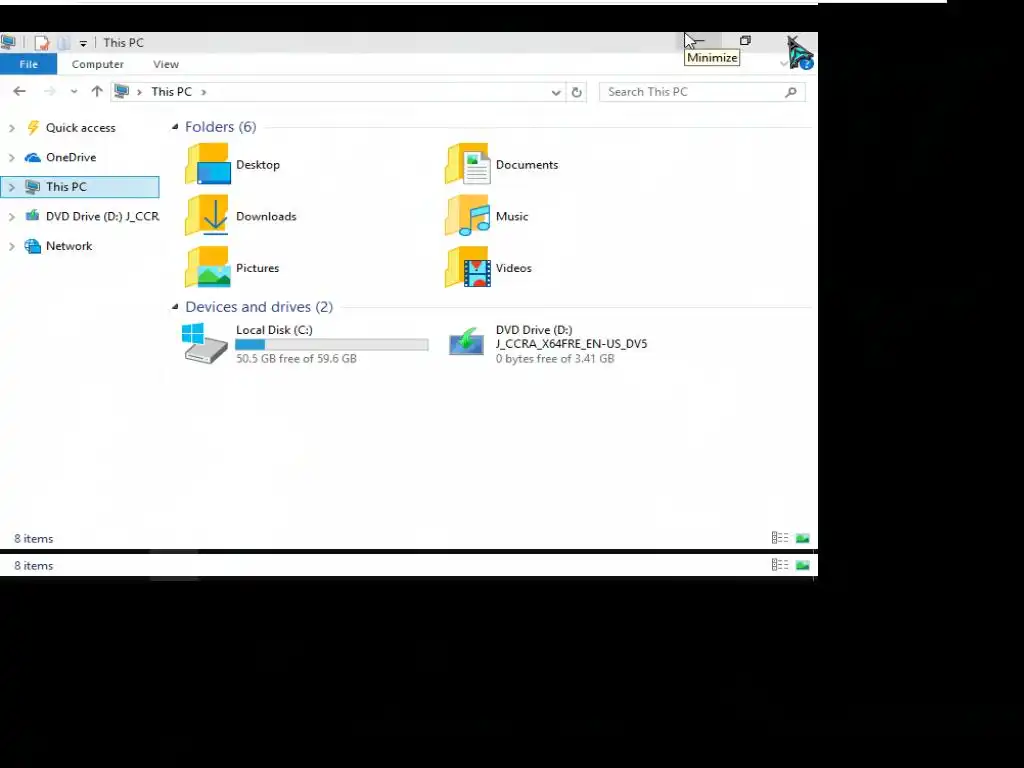Open the Downloads folder icon
The image size is (1024, 768).
click(x=208, y=216)
